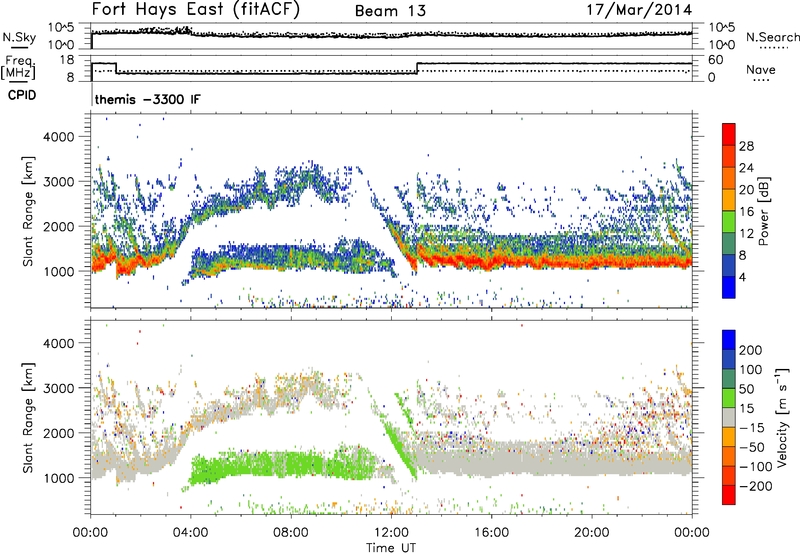
Task: Click the 'themis -3300 IF' text
Action: (x=147, y=99)
